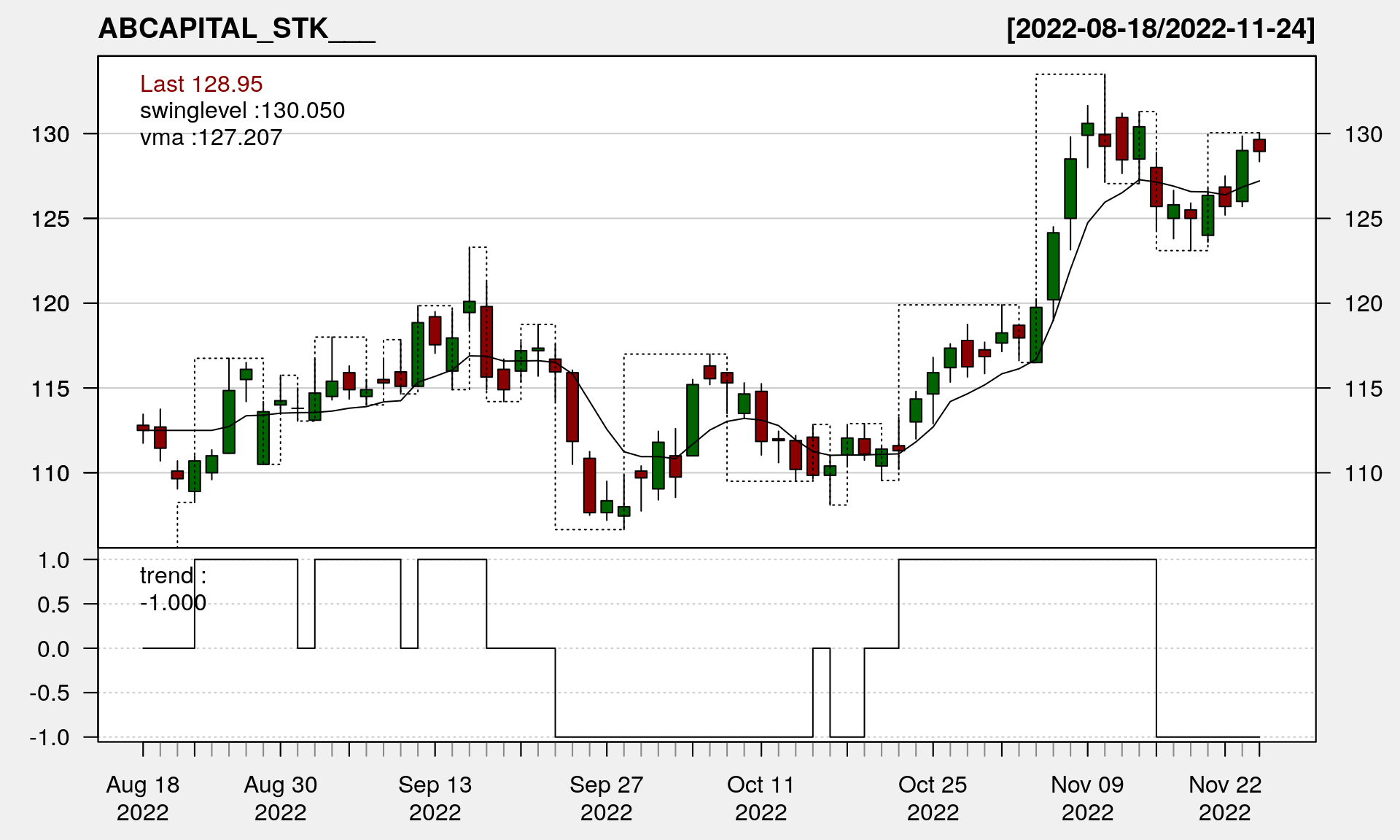Click the Sep 27 2022 axis label

[607, 798]
